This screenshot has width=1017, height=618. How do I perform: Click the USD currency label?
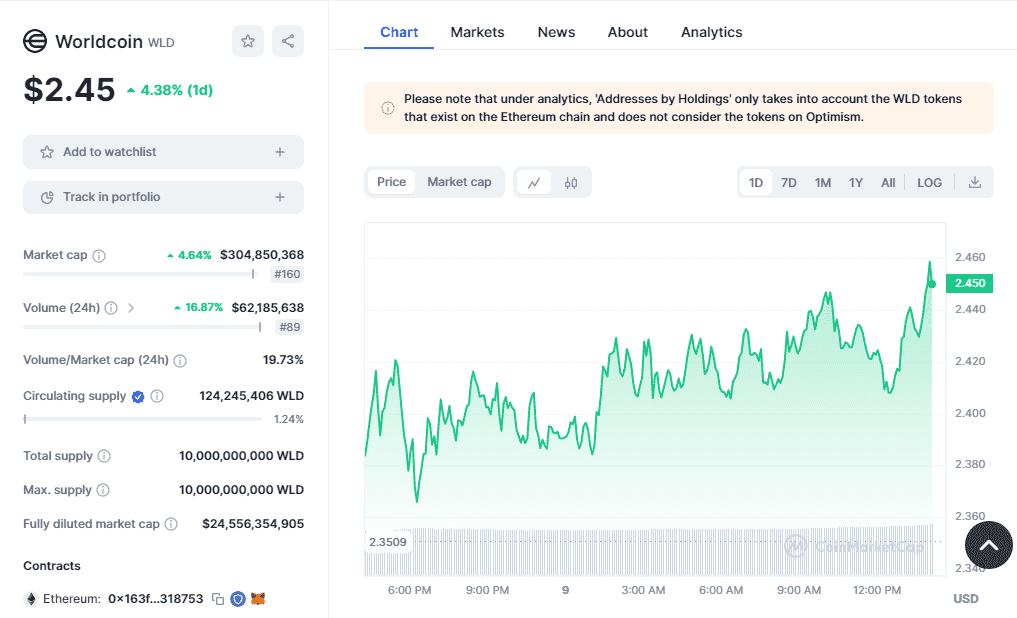pyautogui.click(x=966, y=599)
